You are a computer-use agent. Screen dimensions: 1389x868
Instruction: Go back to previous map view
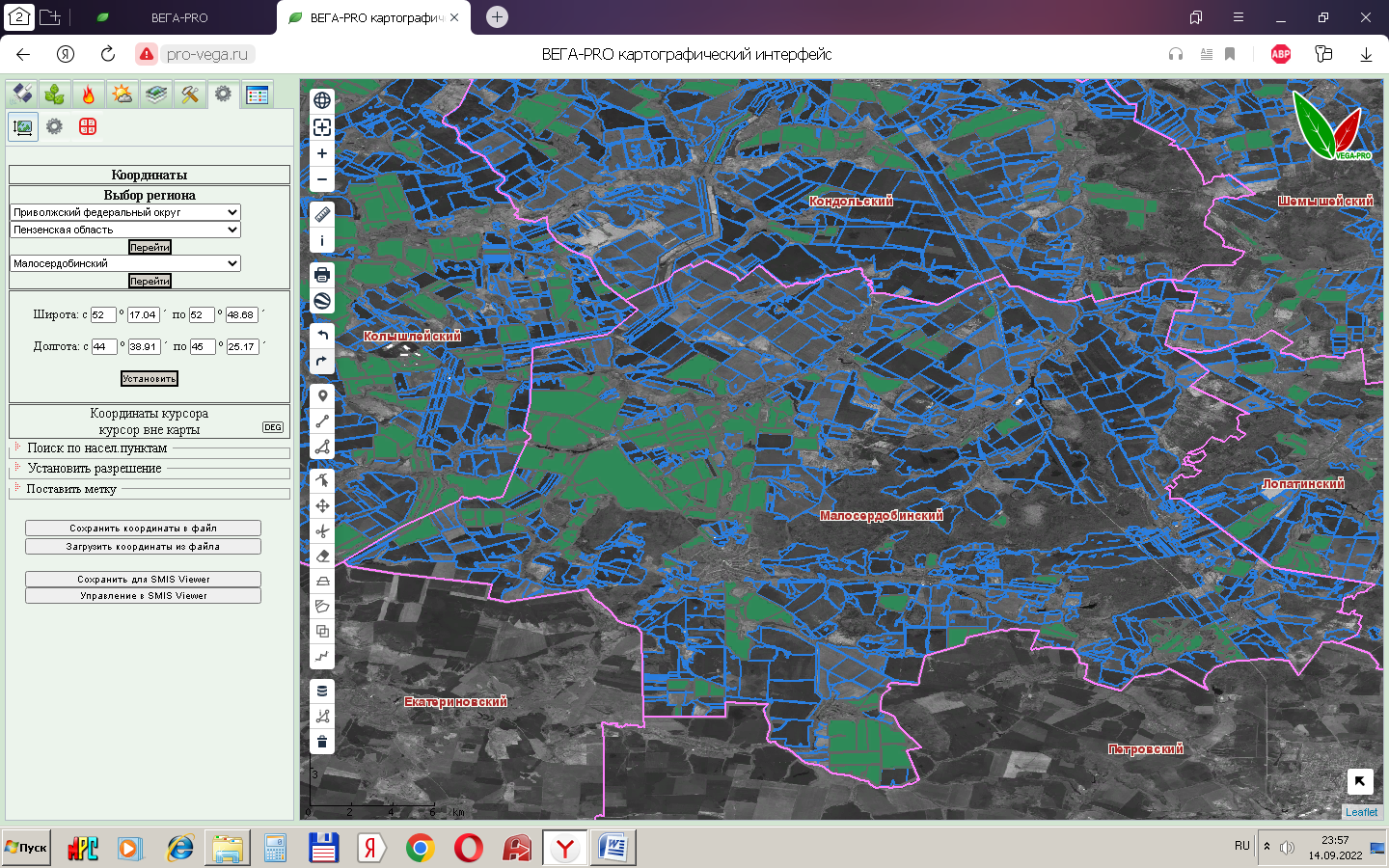(x=322, y=336)
